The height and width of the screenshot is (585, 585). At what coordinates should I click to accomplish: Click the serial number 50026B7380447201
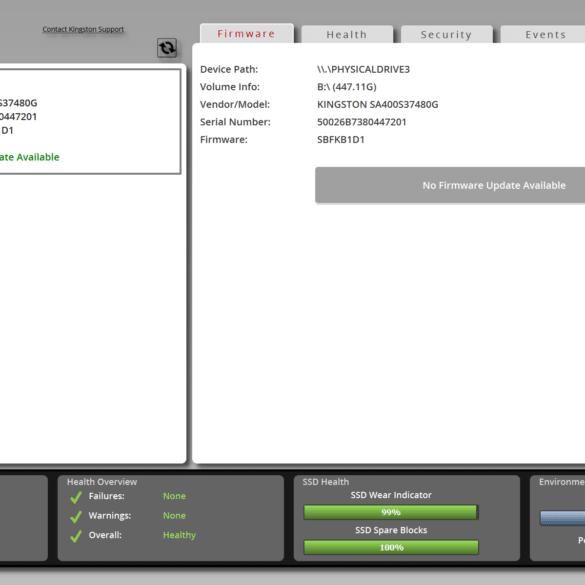pos(362,122)
